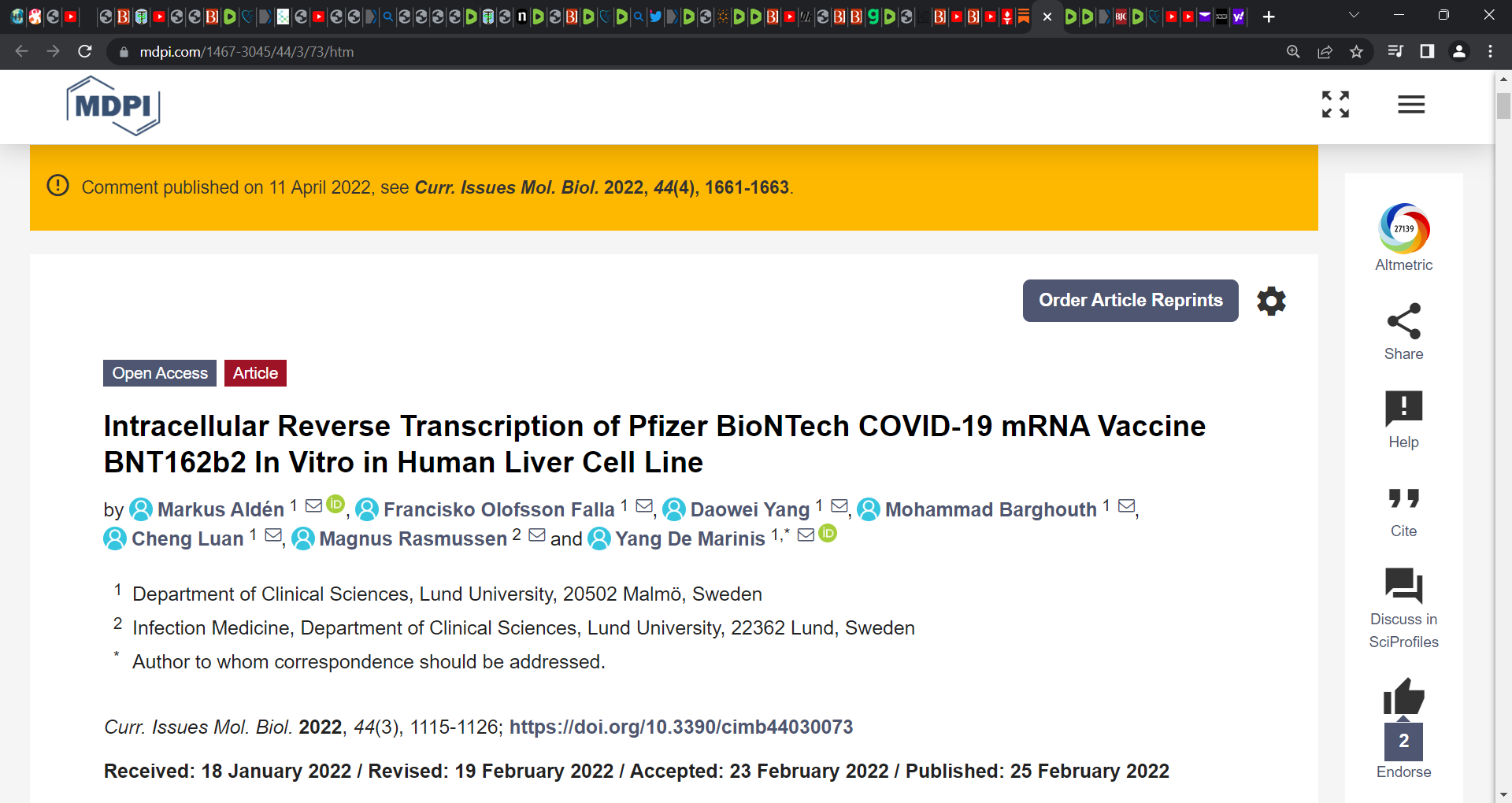Click email envelope next to Daowei Yang
The image size is (1512, 803).
tap(839, 506)
